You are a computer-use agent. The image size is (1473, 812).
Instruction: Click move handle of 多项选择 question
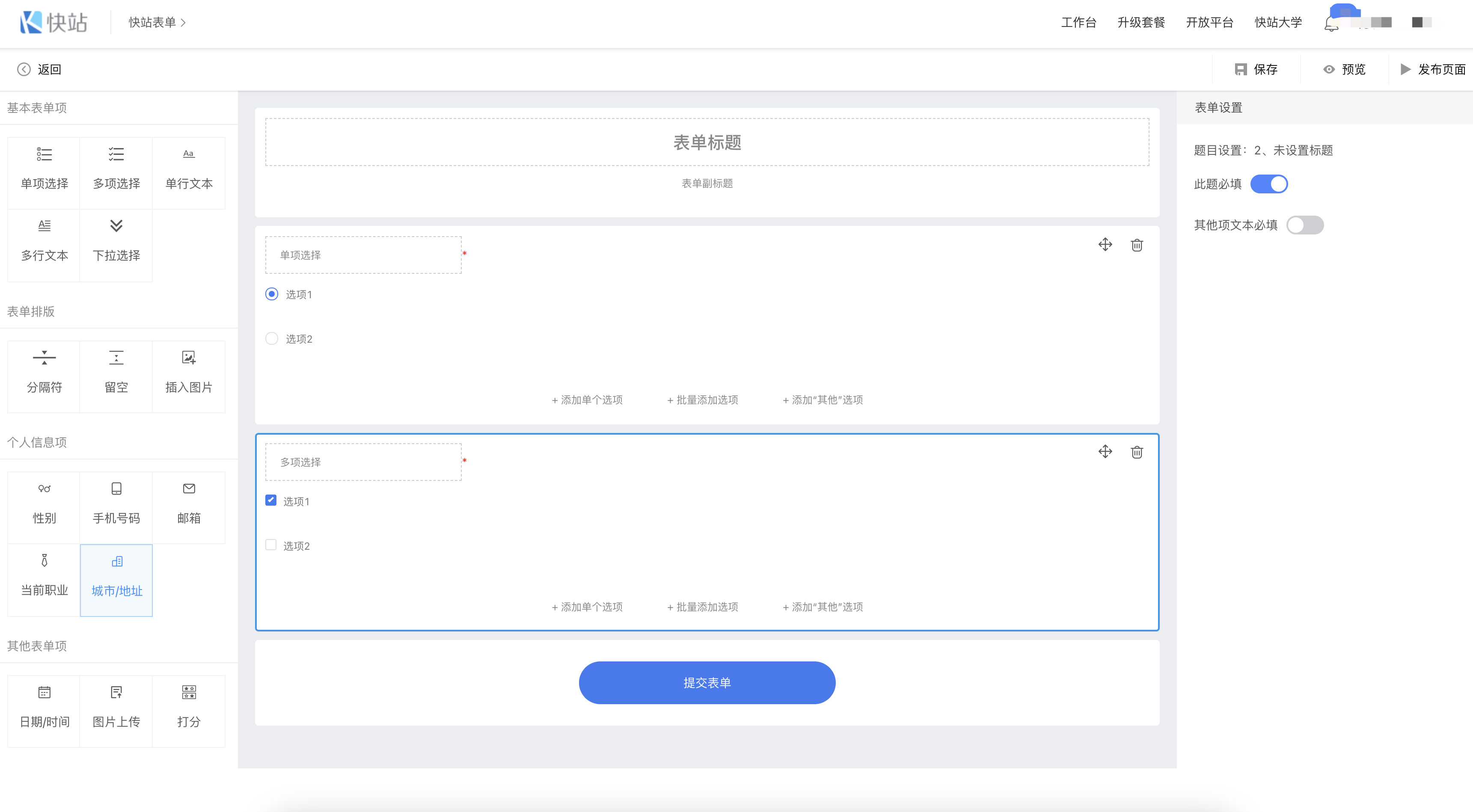[1105, 452]
